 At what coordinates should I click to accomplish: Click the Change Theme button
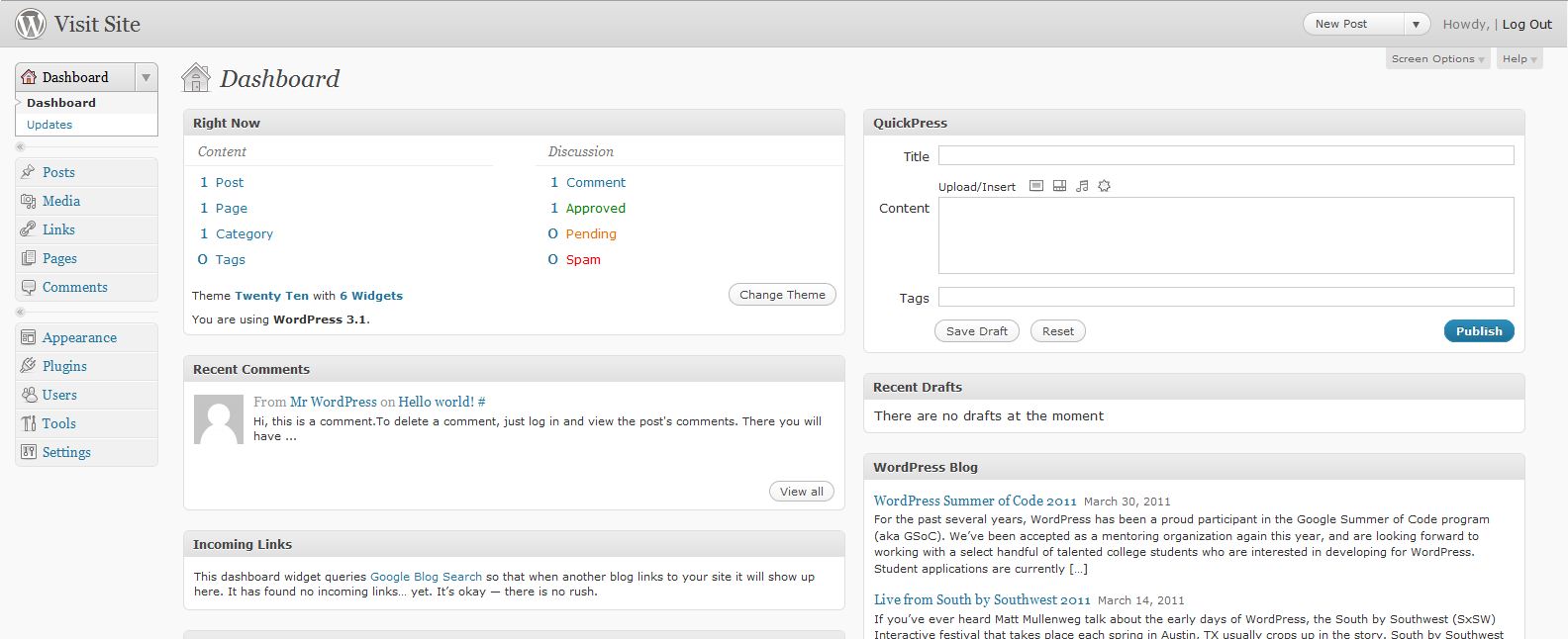[x=782, y=295]
